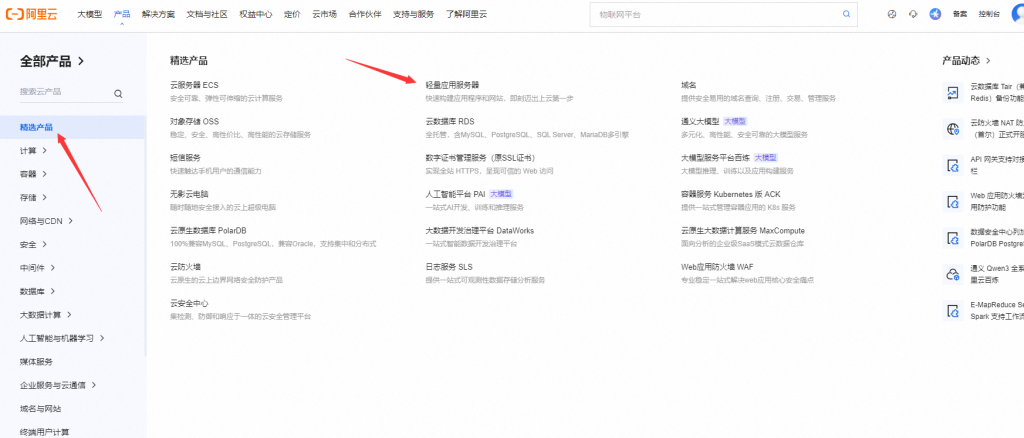Viewport: 1024px width, 438px height.
Task: Open the 文档与社区 top menu
Action: click(207, 14)
